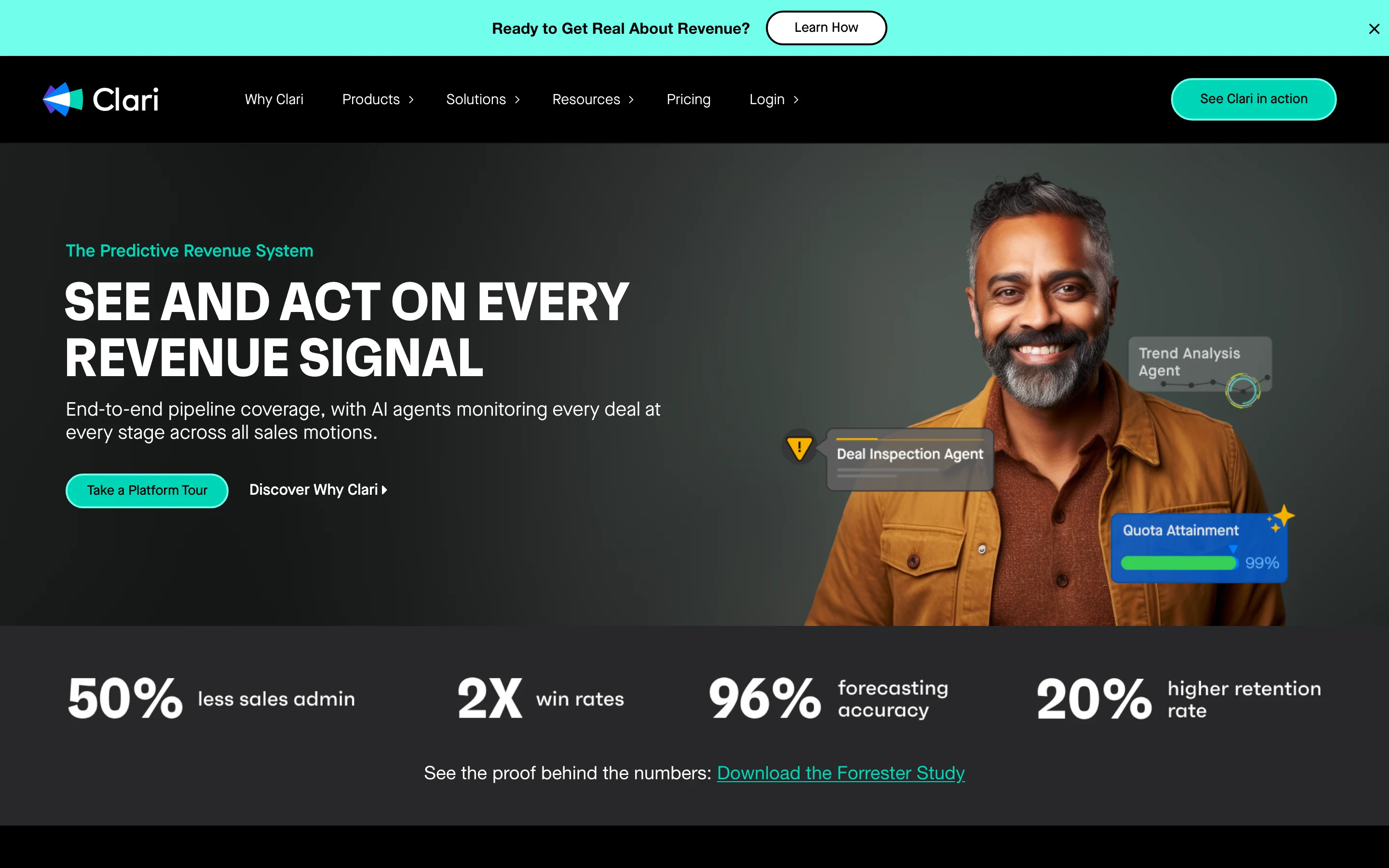This screenshot has height=868, width=1389.
Task: Click the Deal Inspection Agent card
Action: [910, 459]
